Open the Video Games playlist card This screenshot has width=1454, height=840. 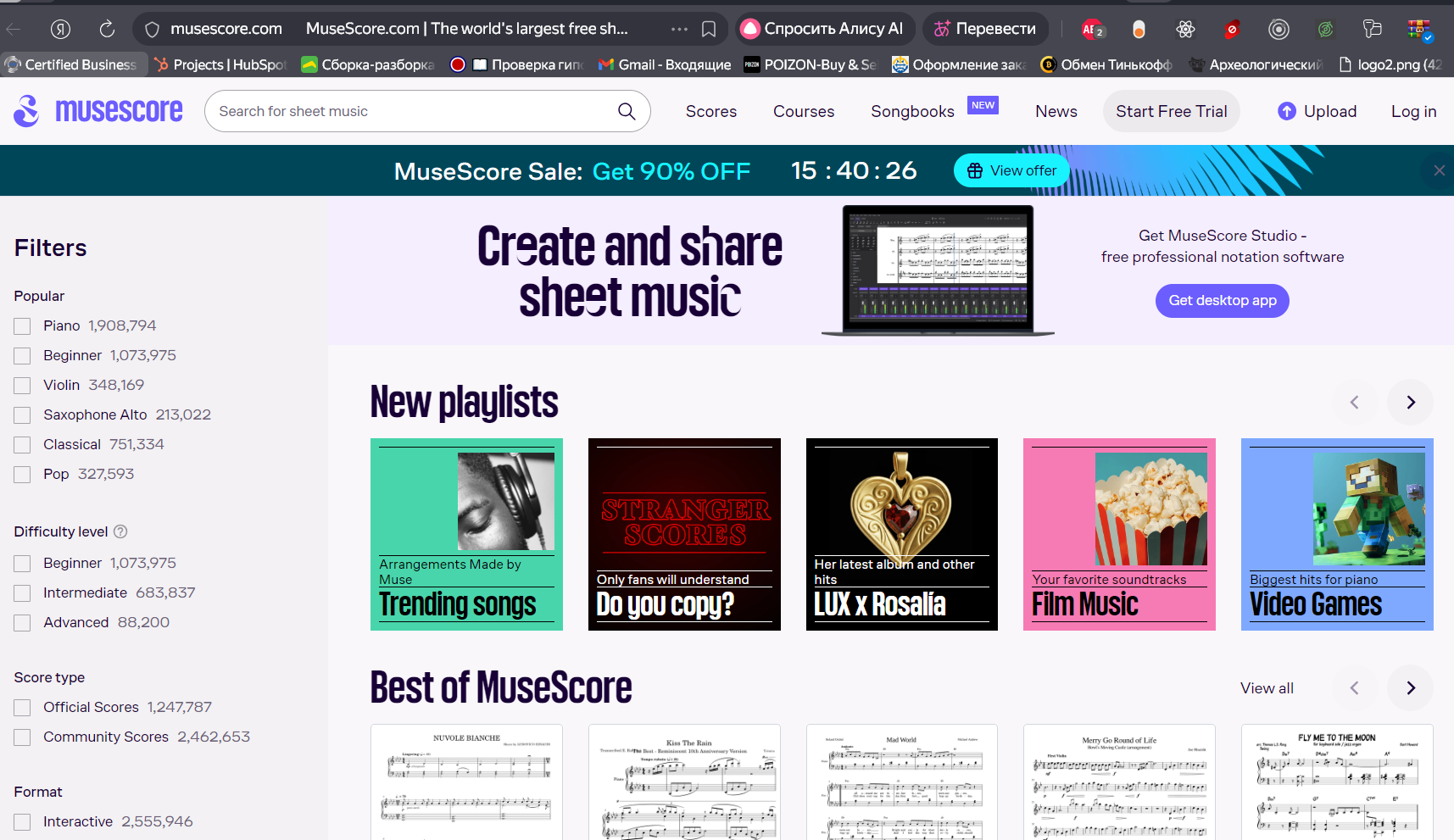tap(1337, 534)
